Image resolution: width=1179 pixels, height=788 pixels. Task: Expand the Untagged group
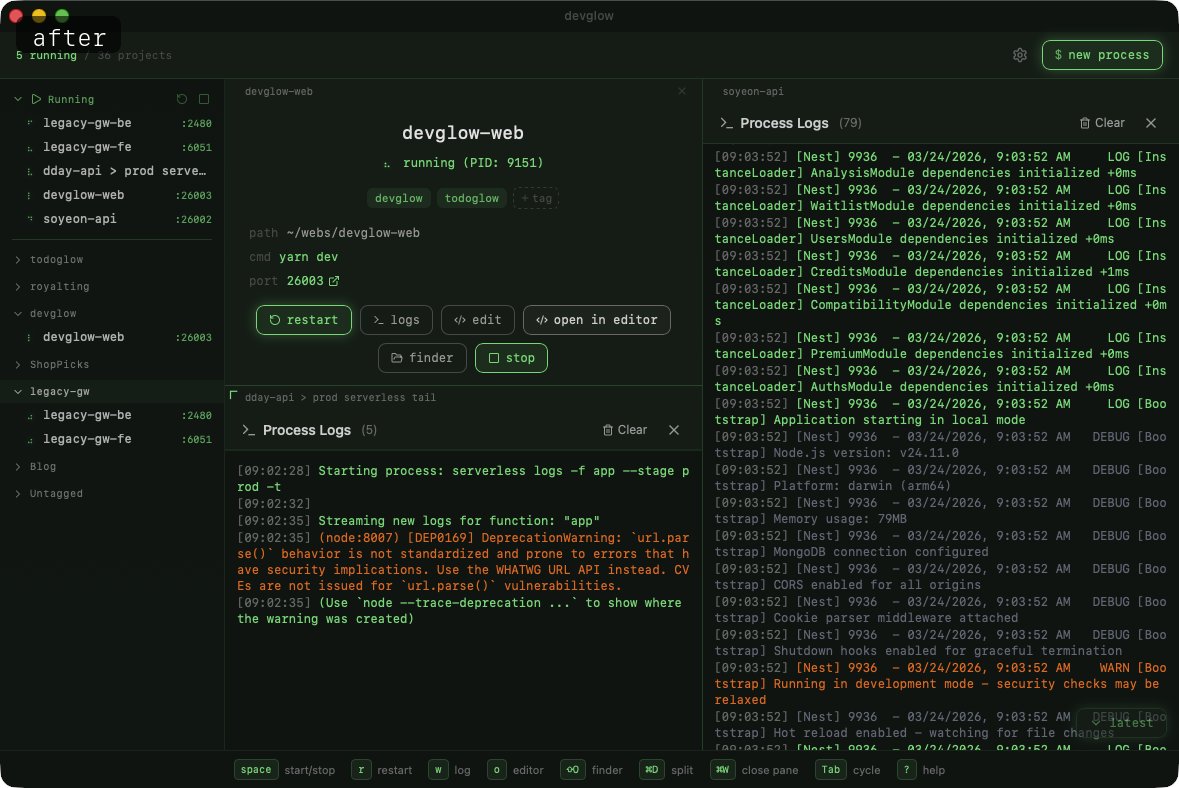coord(18,494)
